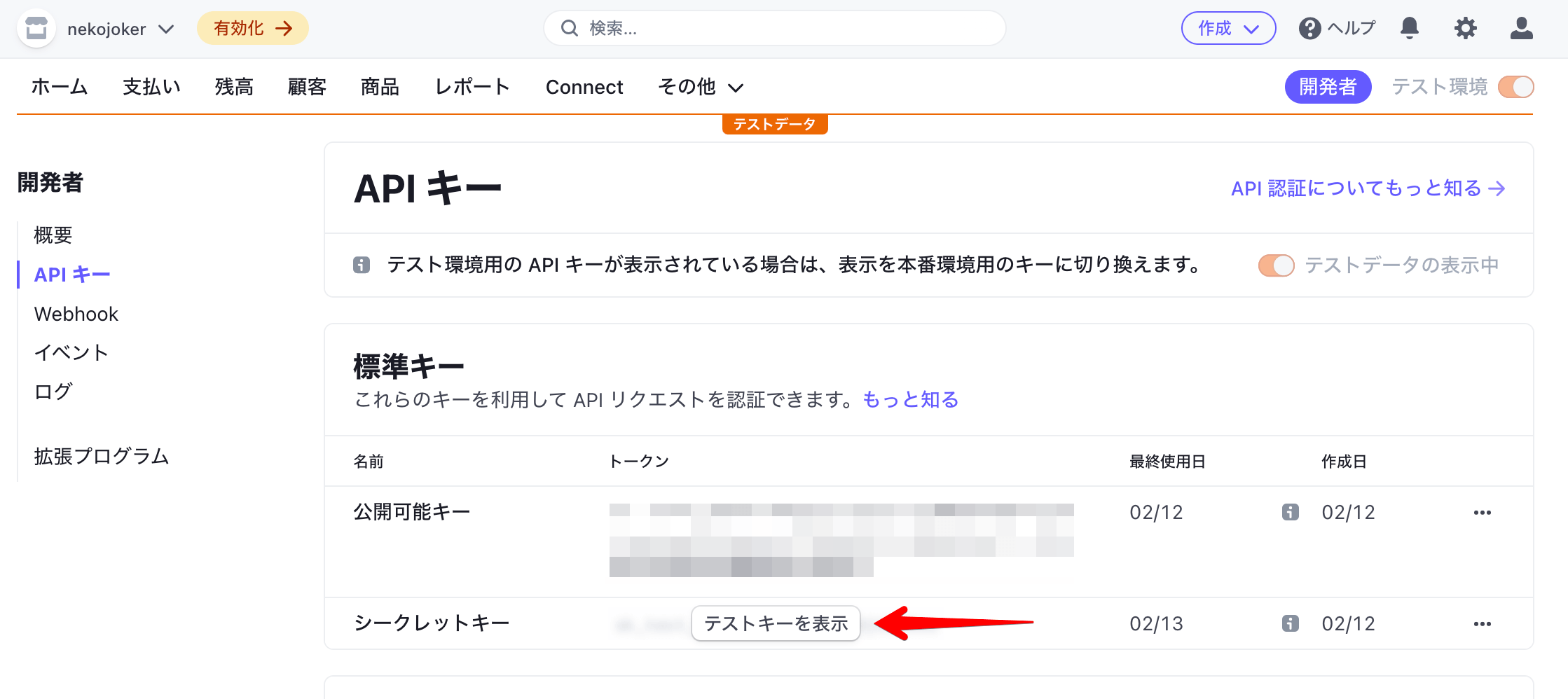The image size is (1568, 699).
Task: Select Webhook in developer sidebar
Action: (76, 314)
